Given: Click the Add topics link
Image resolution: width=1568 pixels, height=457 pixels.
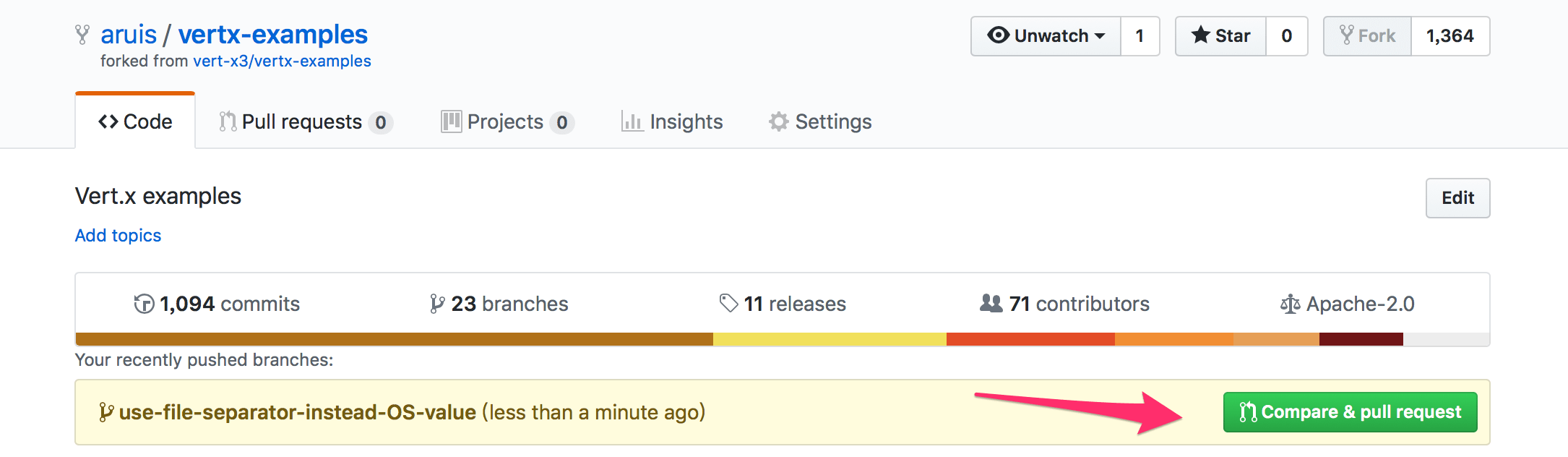Looking at the screenshot, I should click(118, 236).
